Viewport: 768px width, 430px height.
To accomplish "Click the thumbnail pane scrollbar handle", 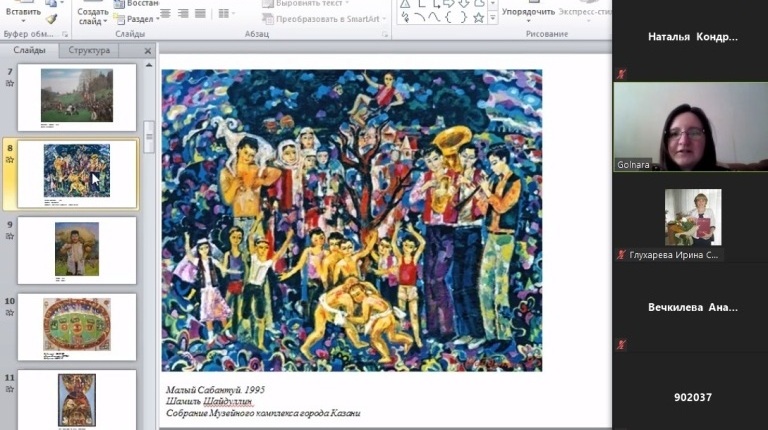I will [x=149, y=137].
